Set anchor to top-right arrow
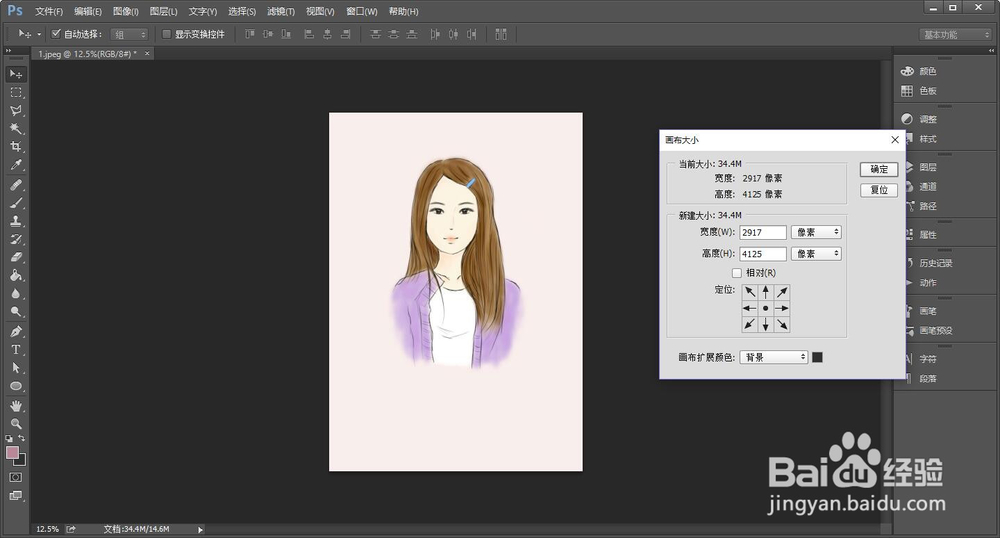The height and width of the screenshot is (538, 1000). [x=782, y=292]
